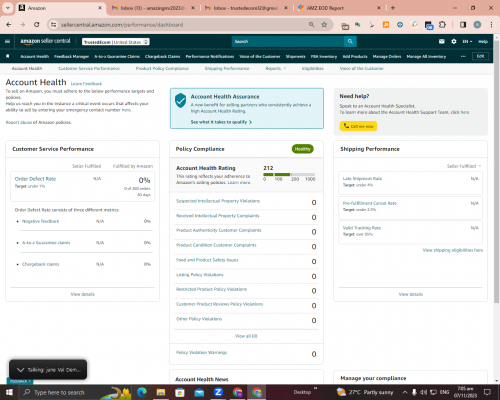Click the Edit favorites button
The width and height of the screenshot is (500, 400).
pyautogui.click(x=480, y=56)
